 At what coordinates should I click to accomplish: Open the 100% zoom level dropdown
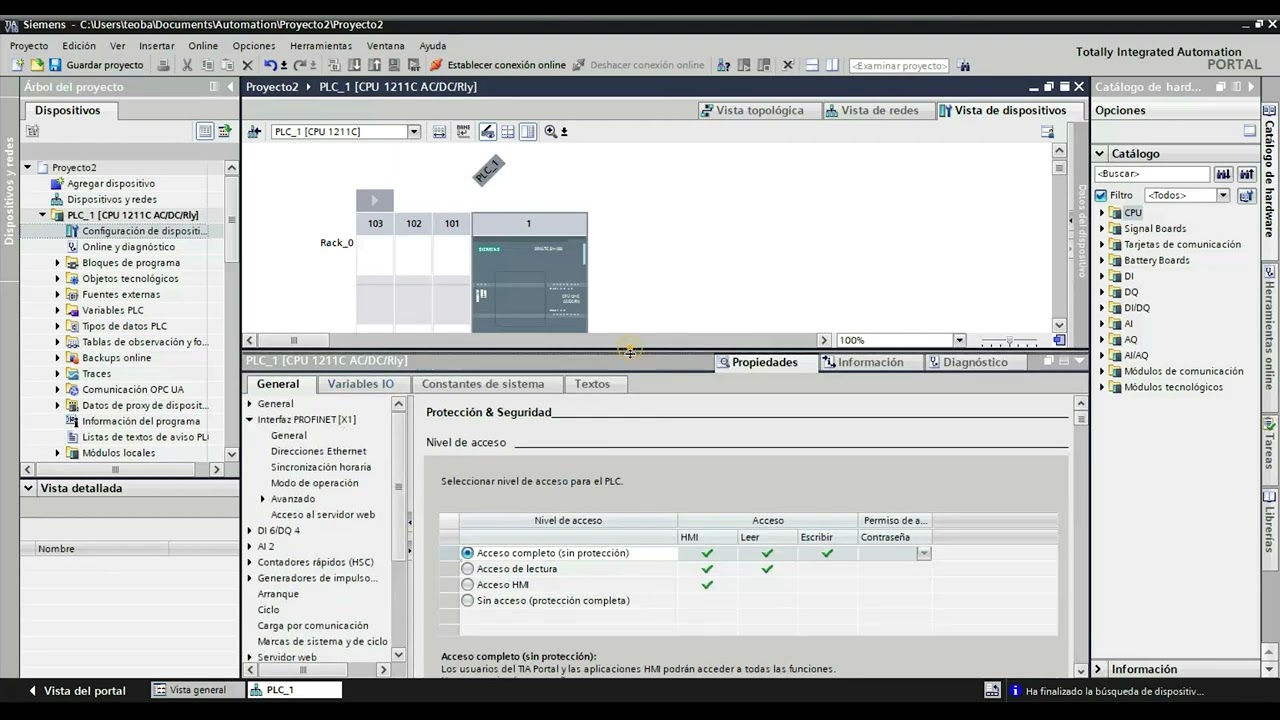(959, 340)
